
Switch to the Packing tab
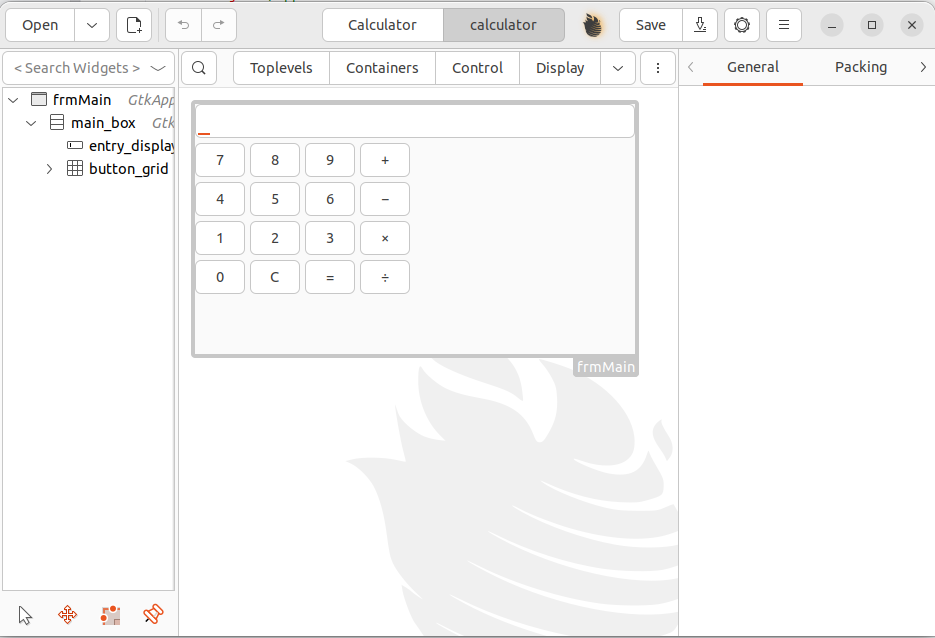[x=860, y=67]
